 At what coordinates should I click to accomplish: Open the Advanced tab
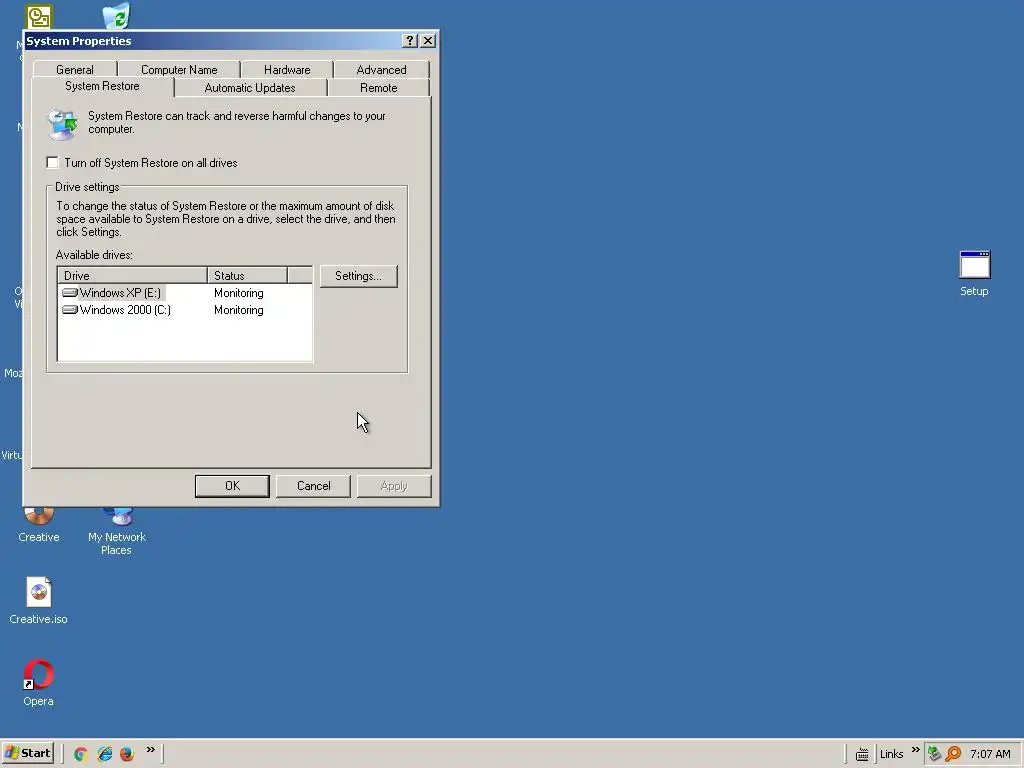click(x=381, y=70)
